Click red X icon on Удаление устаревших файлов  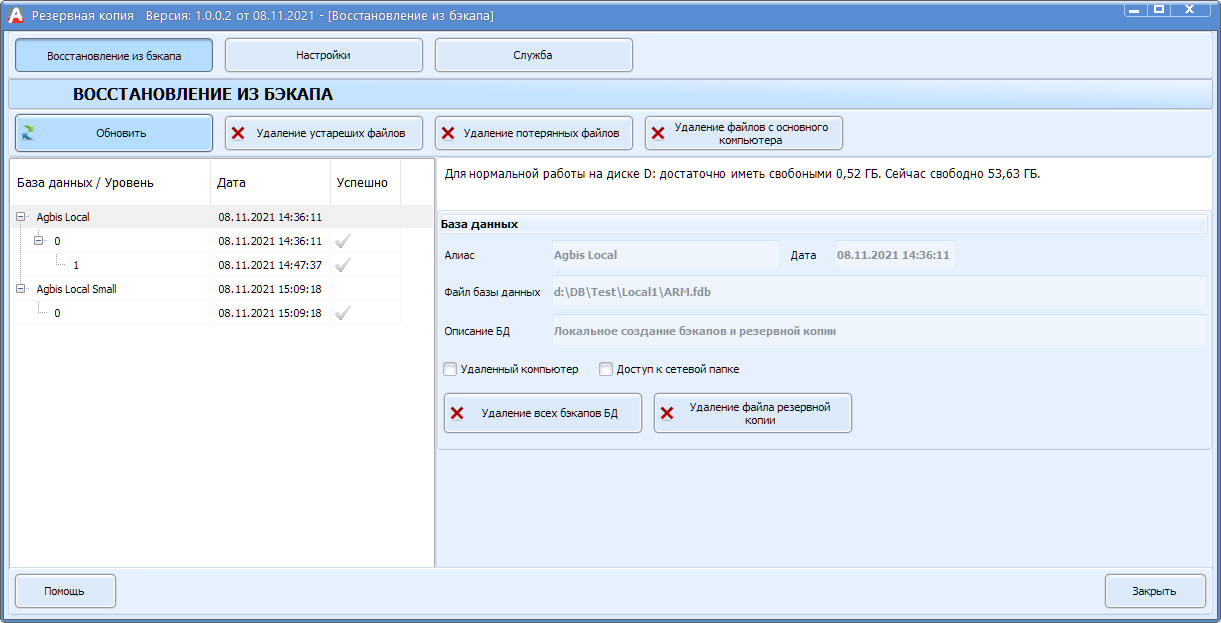tap(238, 133)
